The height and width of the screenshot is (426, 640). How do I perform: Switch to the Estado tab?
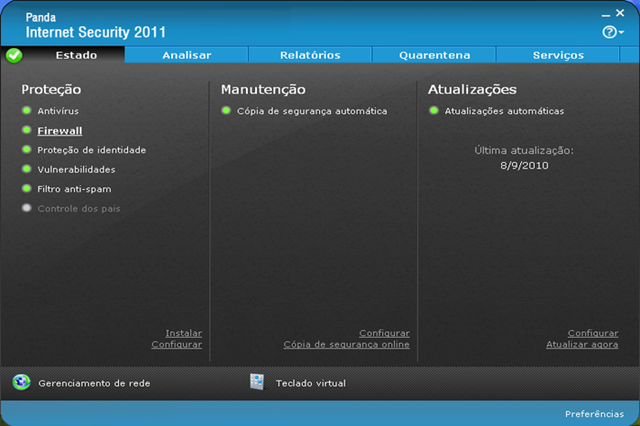coord(76,55)
